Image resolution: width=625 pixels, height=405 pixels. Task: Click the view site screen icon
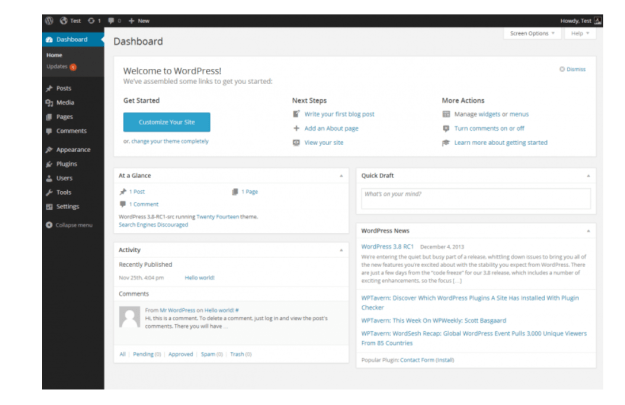tap(296, 143)
